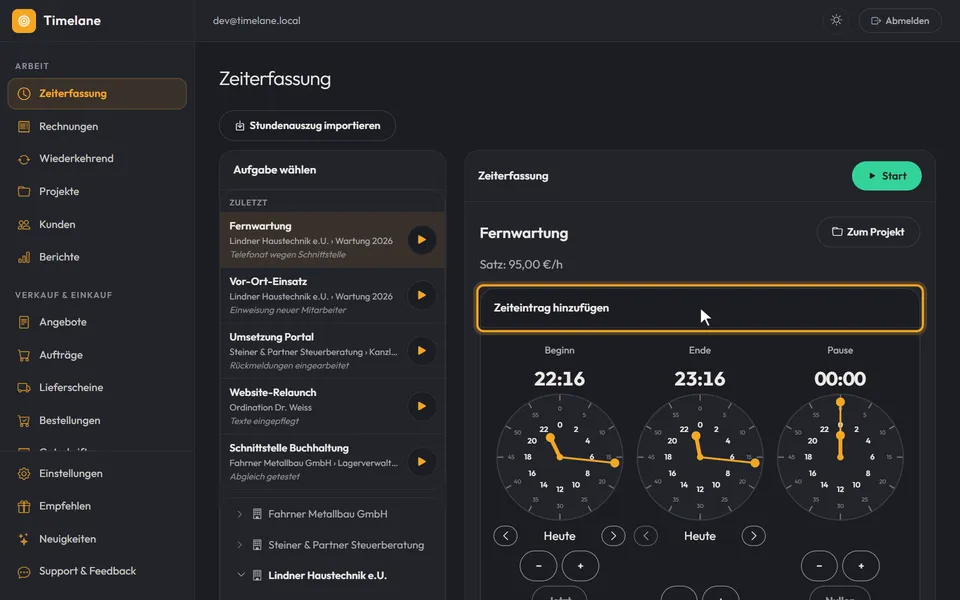Screen dimensions: 960x600
Task: Click minus button under Beginn
Action: tap(538, 566)
